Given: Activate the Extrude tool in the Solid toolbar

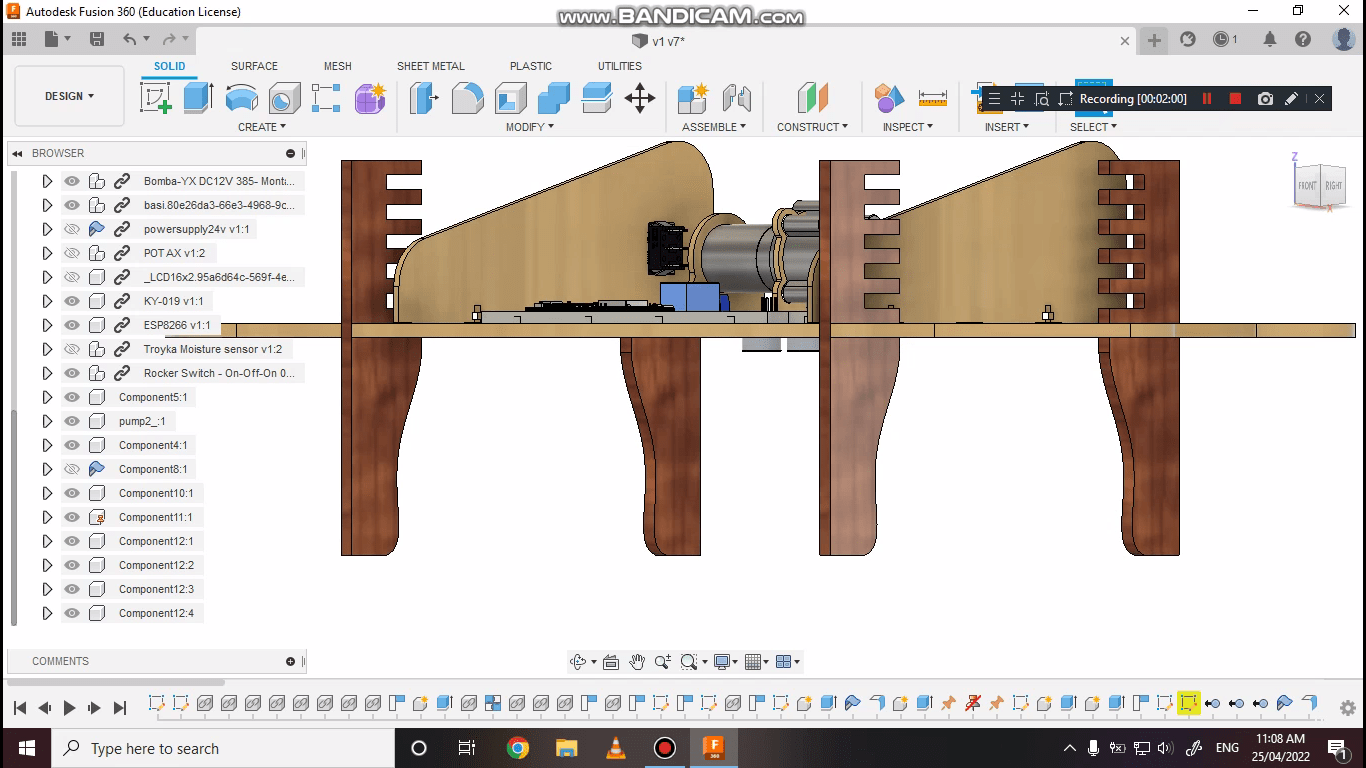Looking at the screenshot, I should click(197, 97).
